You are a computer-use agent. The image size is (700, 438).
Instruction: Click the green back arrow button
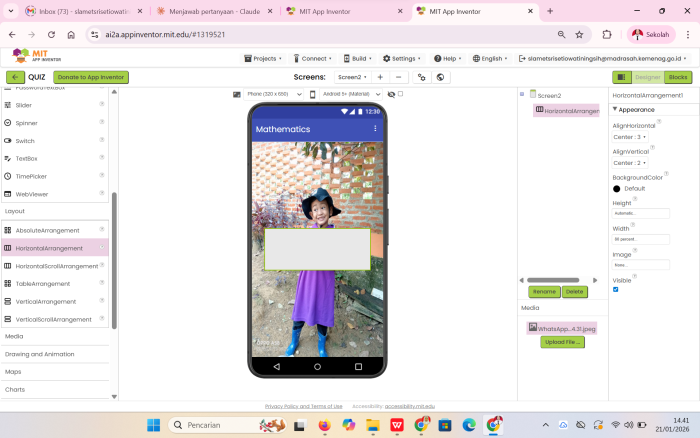pyautogui.click(x=15, y=77)
